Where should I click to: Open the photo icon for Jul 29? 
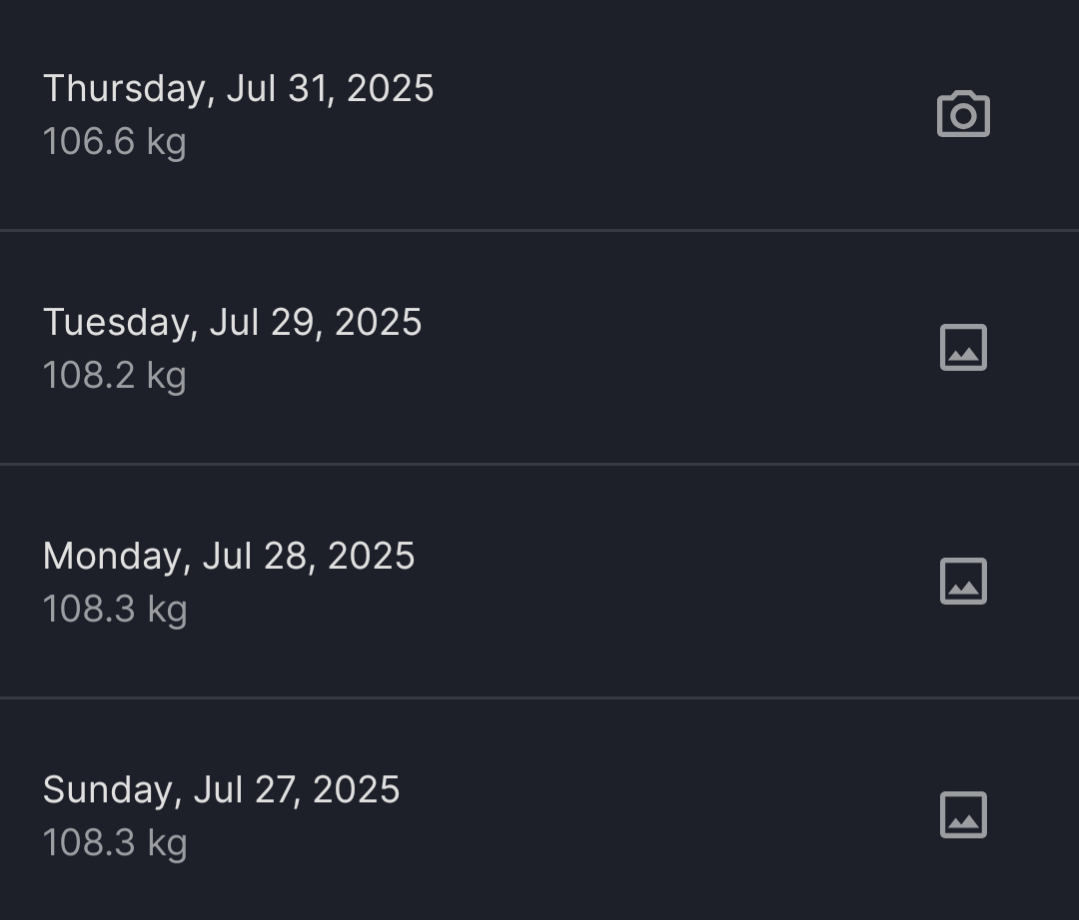[963, 347]
